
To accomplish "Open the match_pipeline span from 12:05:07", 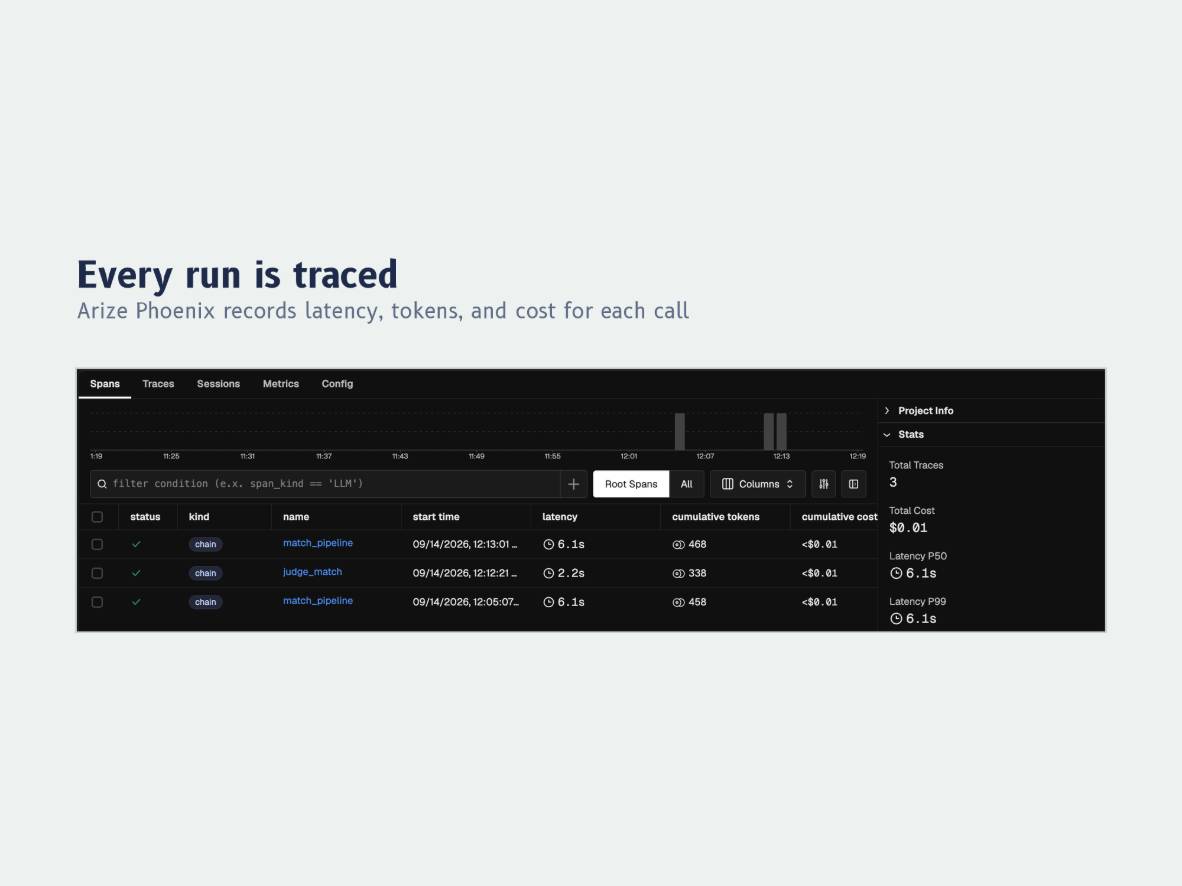I will 318,600.
